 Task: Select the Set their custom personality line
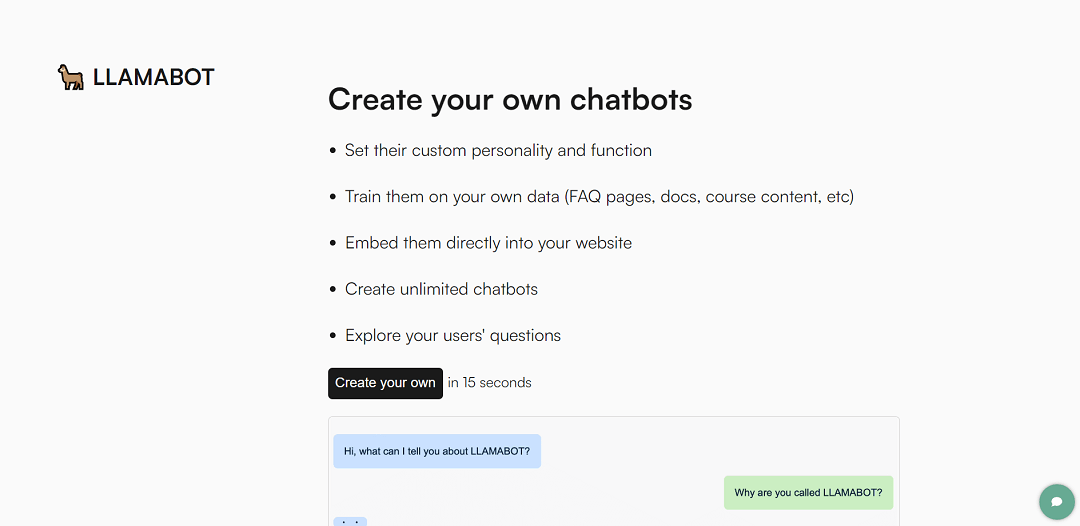click(x=498, y=151)
